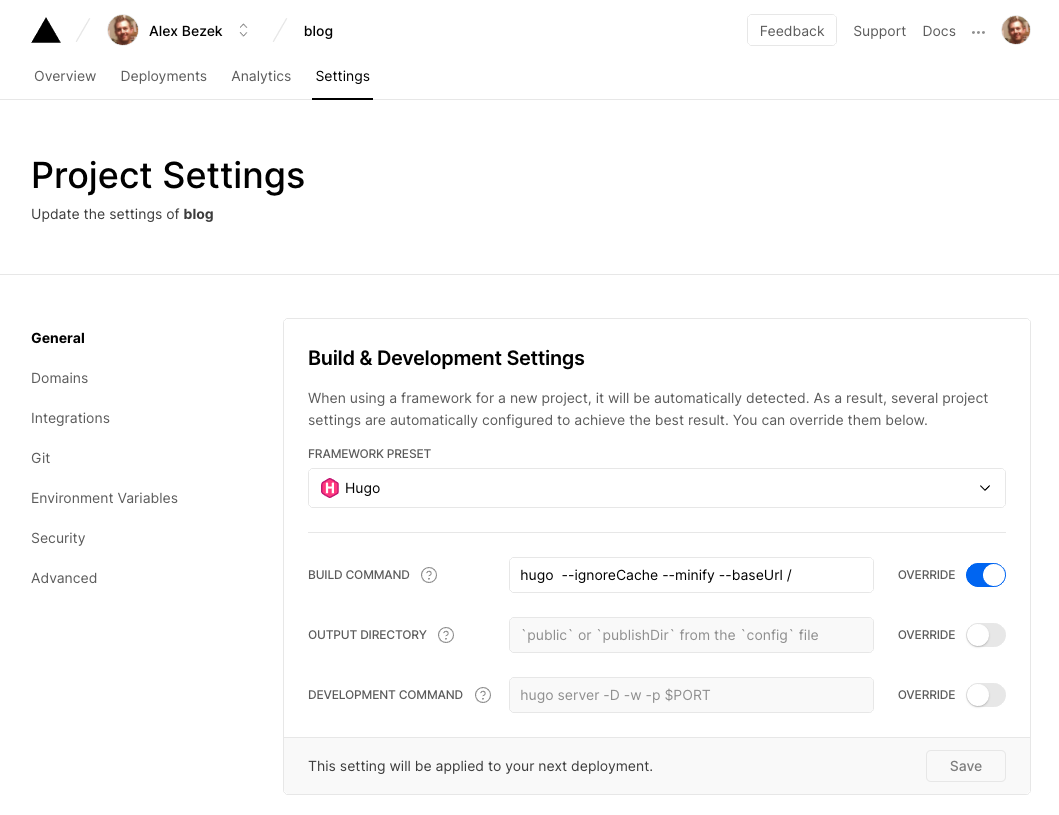Show Development Command help question icon
The height and width of the screenshot is (815, 1059).
[483, 695]
